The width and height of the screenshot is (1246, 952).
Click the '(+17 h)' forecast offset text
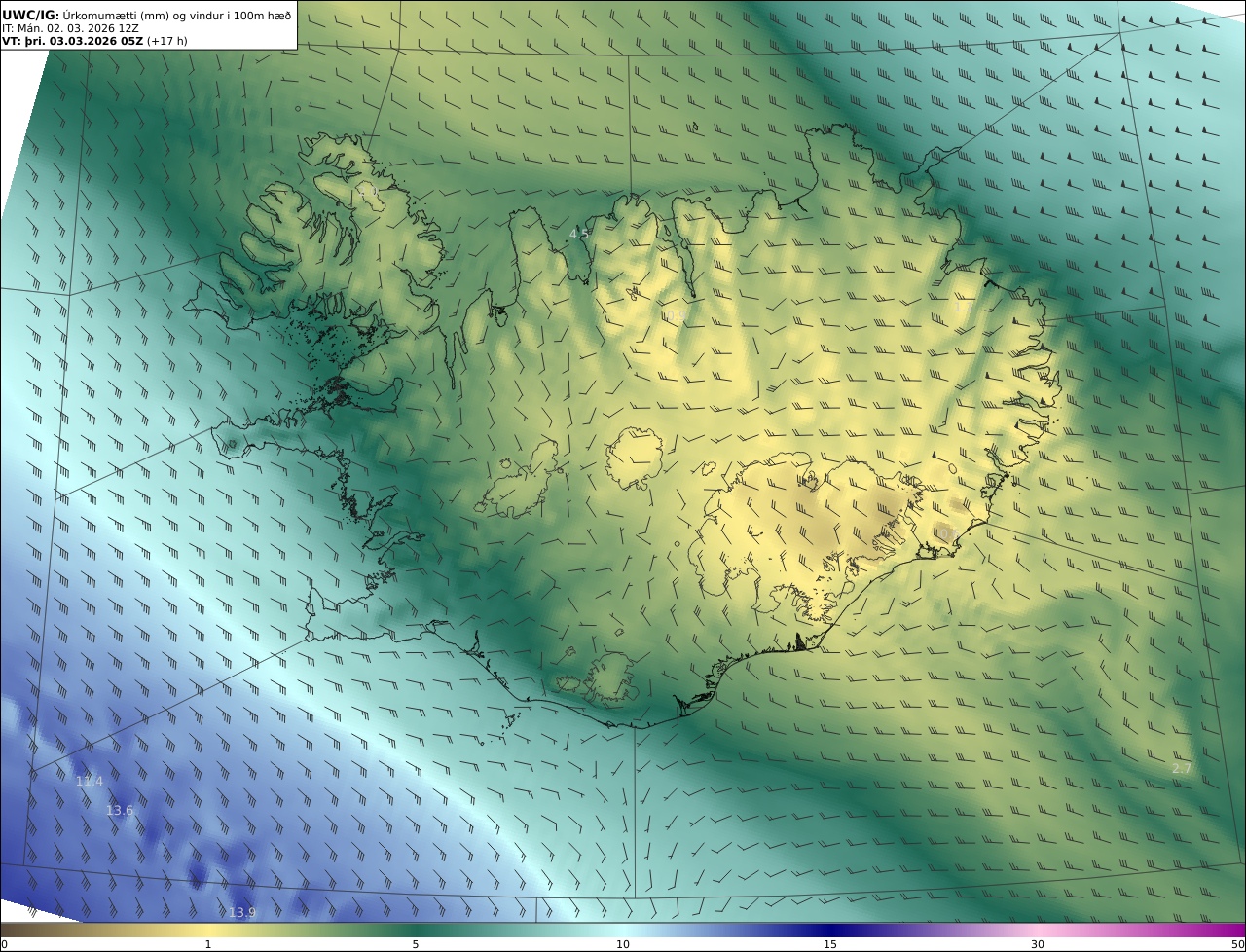click(x=167, y=42)
